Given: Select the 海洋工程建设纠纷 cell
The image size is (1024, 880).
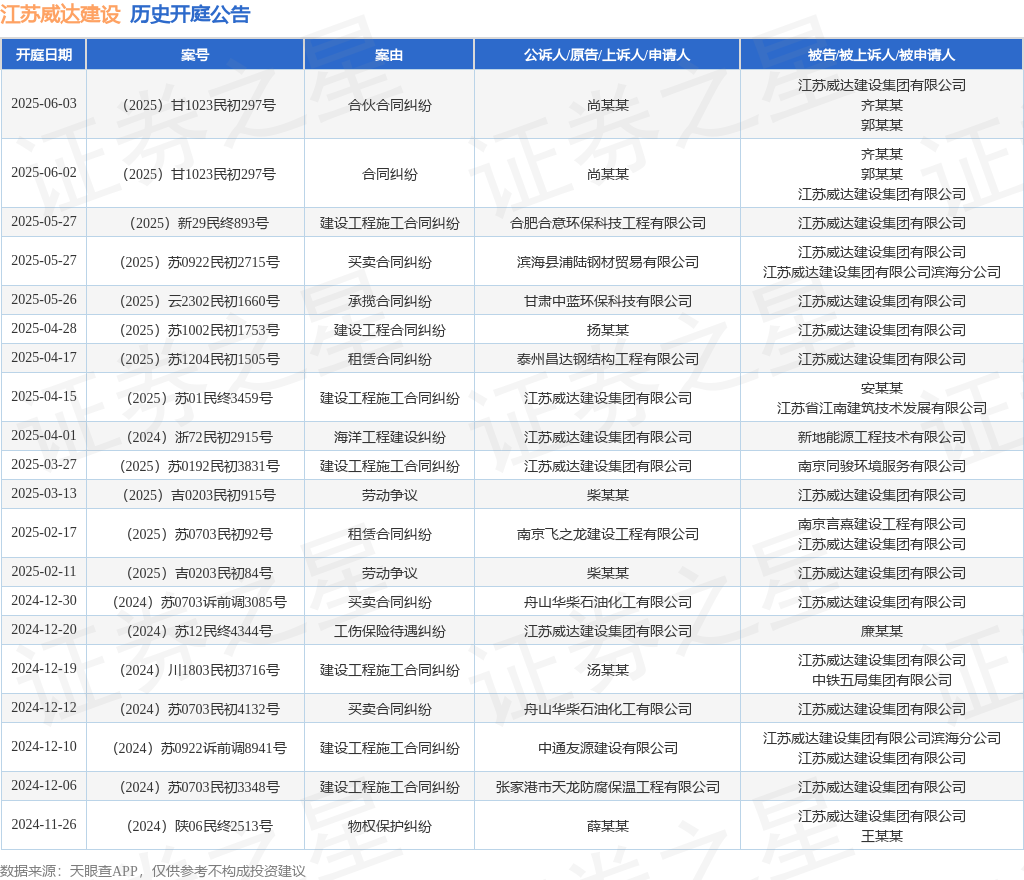Looking at the screenshot, I should tap(389, 437).
